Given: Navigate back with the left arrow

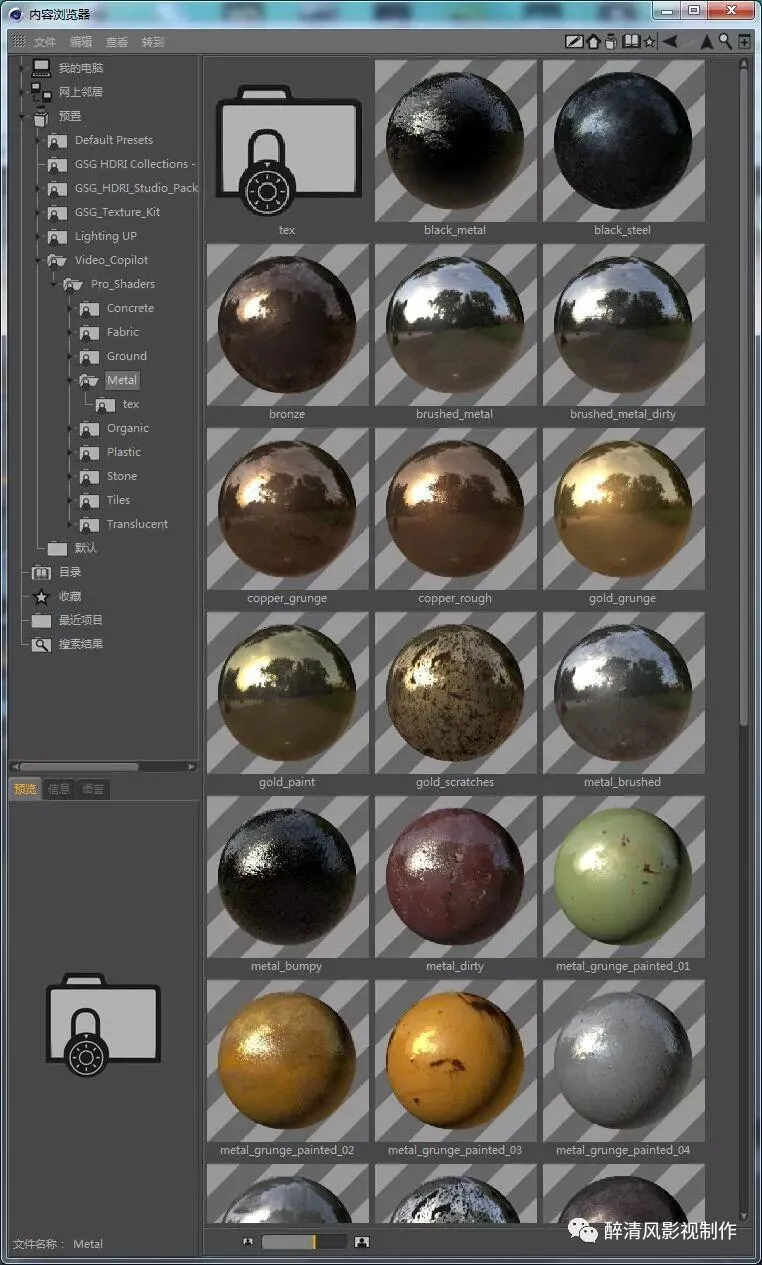Looking at the screenshot, I should click(670, 42).
